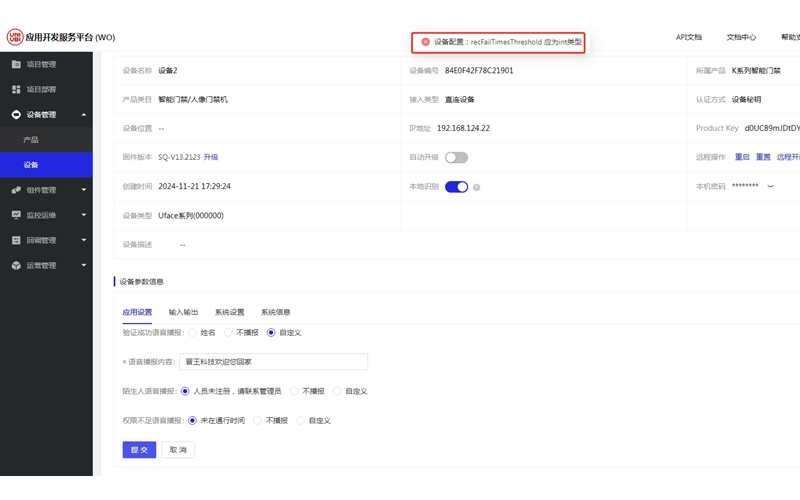Click device number 84E0F42F78C21901
The image size is (800, 500).
tap(479, 70)
